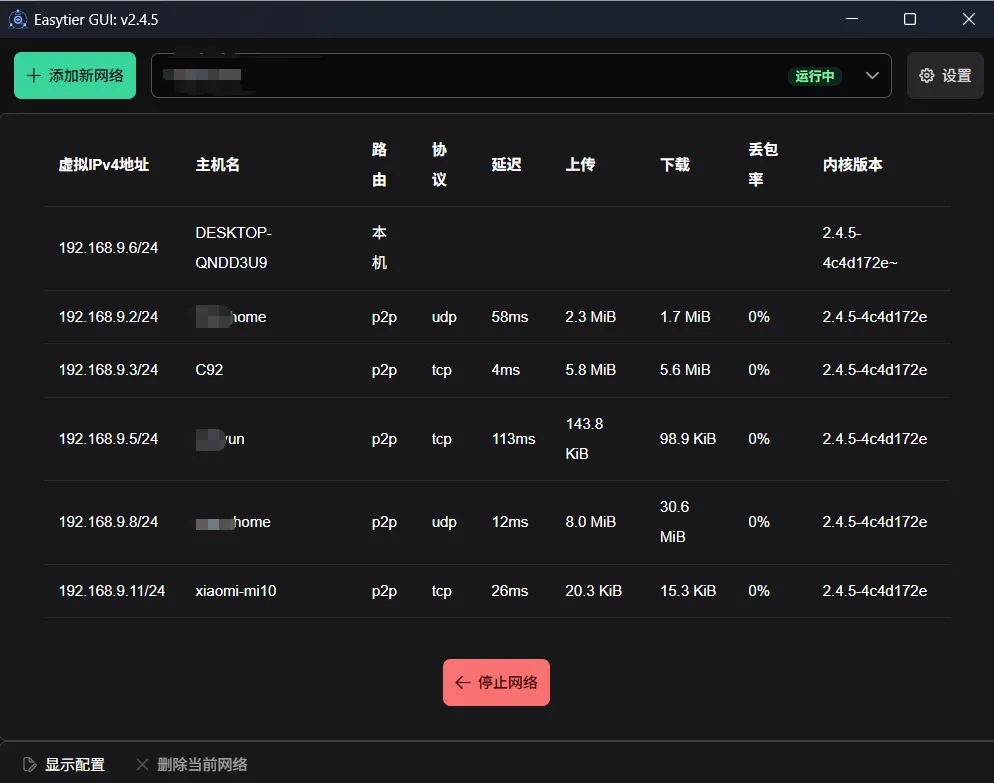
Task: Minimize the Easytier GUI window
Action: tap(852, 19)
